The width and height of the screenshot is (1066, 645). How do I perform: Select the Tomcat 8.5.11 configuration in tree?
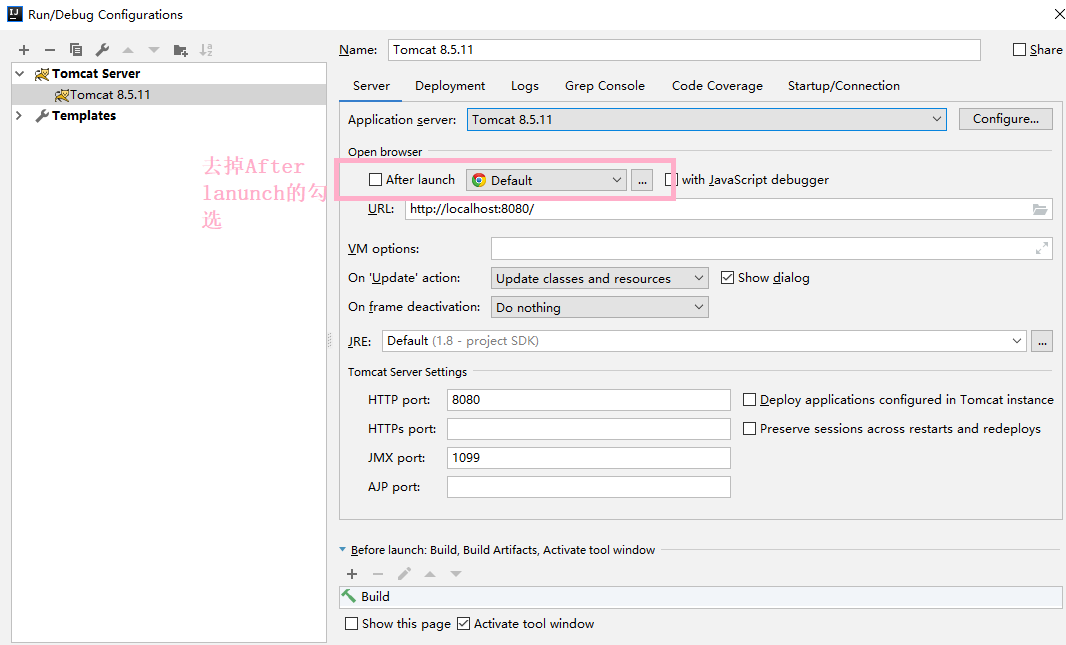169,94
